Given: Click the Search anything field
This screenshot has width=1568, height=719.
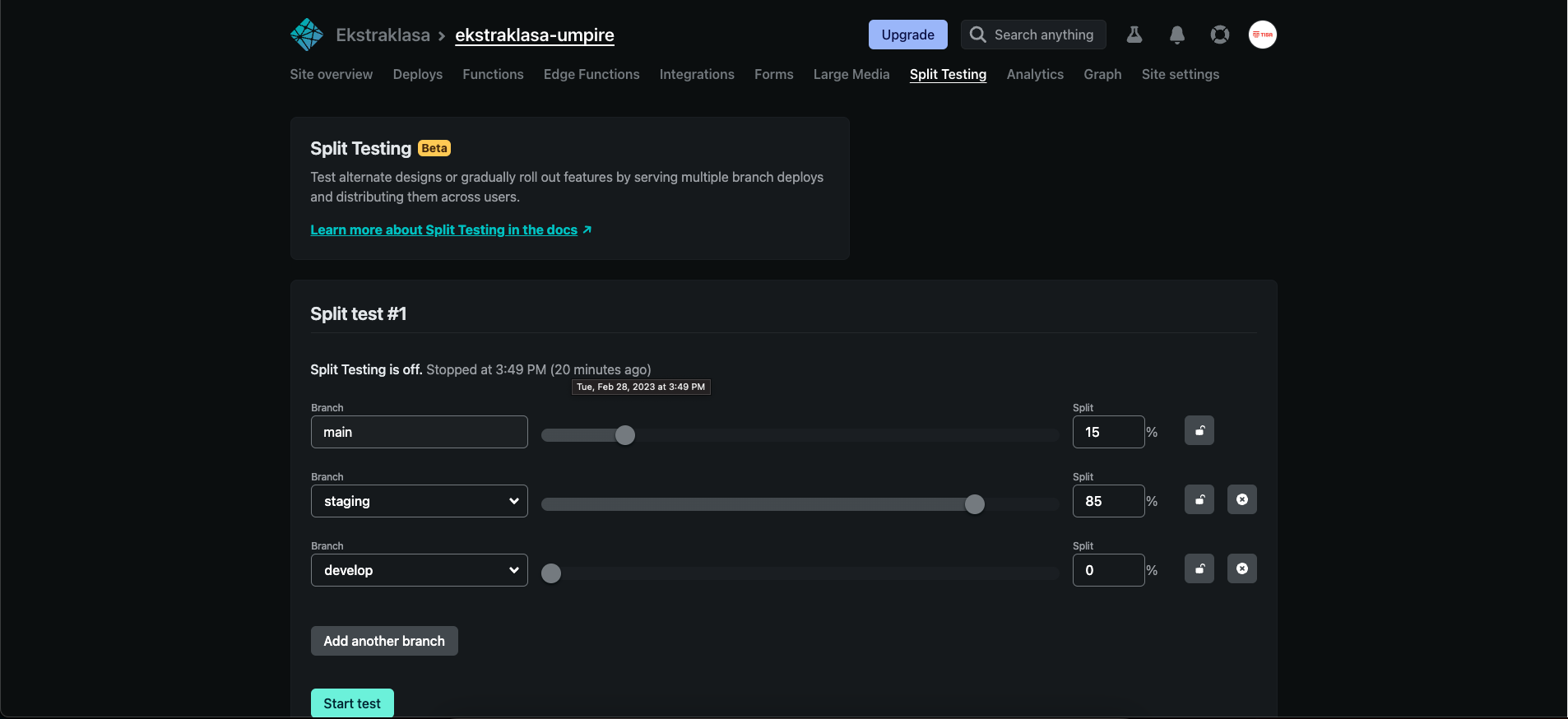Looking at the screenshot, I should pyautogui.click(x=1033, y=35).
